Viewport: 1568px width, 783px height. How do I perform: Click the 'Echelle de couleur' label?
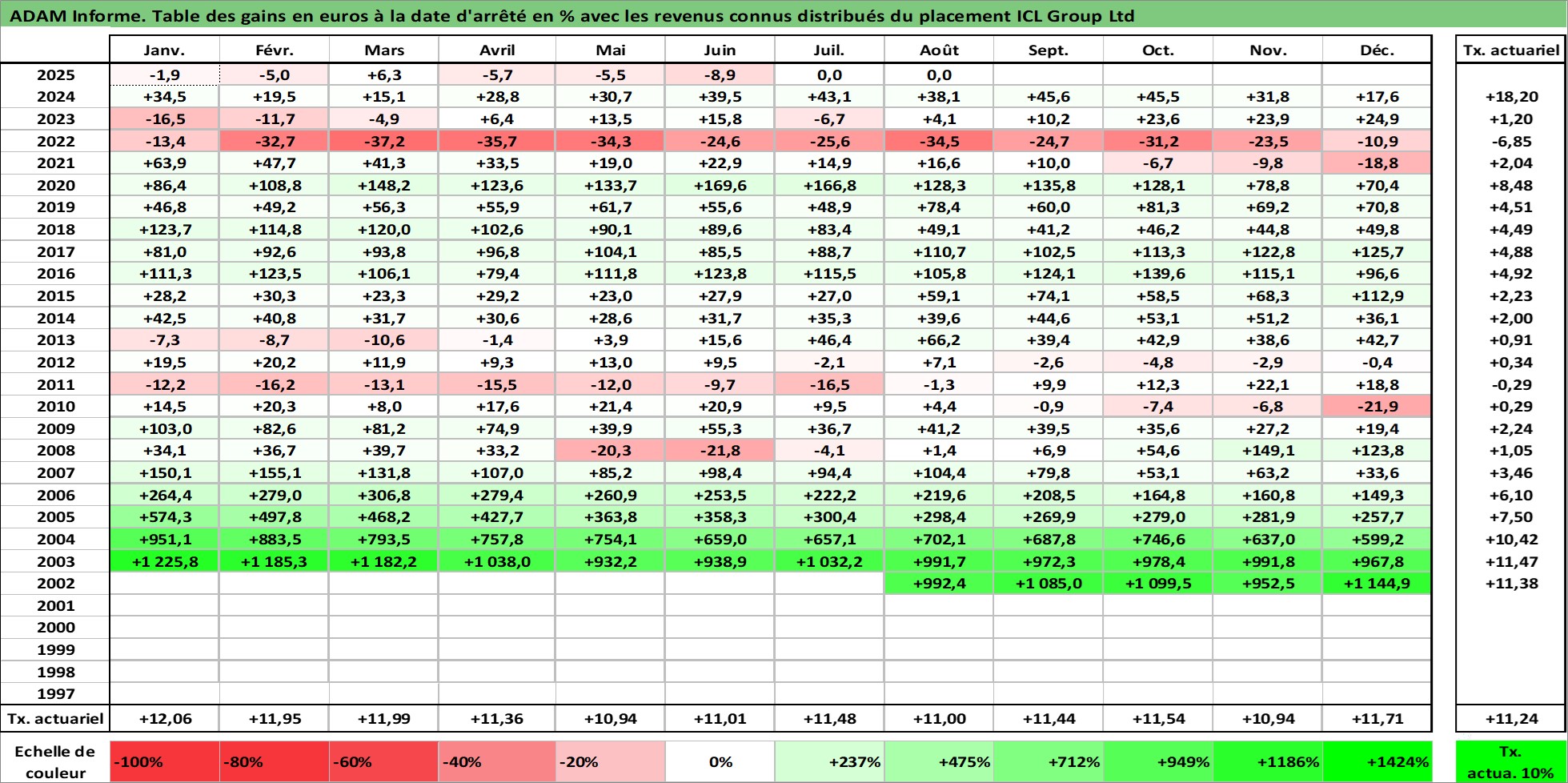[55, 761]
